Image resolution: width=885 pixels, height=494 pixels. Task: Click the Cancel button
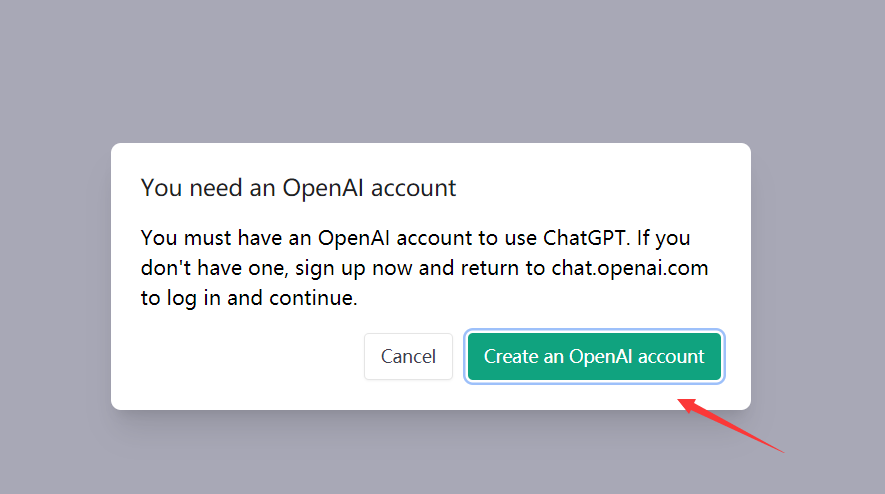408,357
